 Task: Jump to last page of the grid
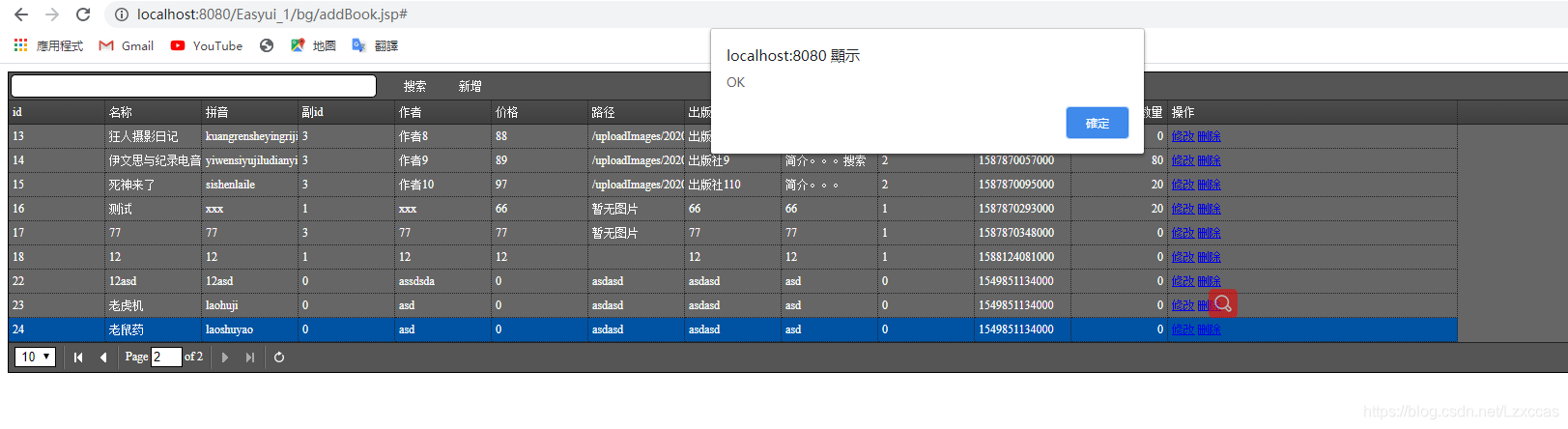pos(250,357)
